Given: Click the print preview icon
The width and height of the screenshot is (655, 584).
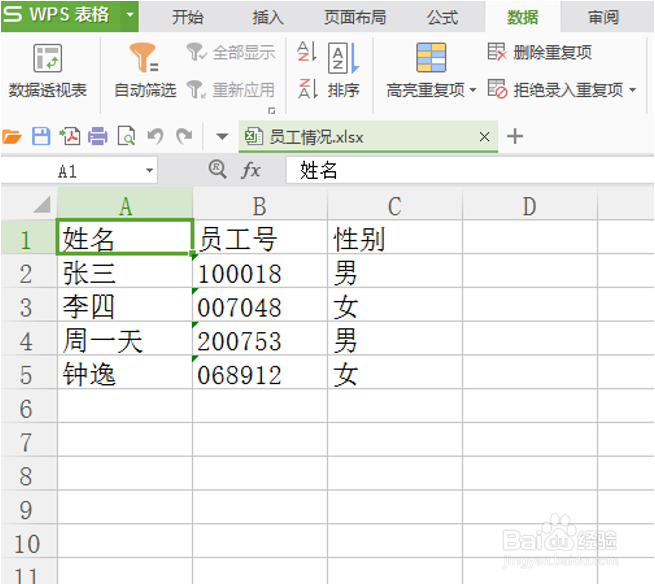Looking at the screenshot, I should coord(127,137).
